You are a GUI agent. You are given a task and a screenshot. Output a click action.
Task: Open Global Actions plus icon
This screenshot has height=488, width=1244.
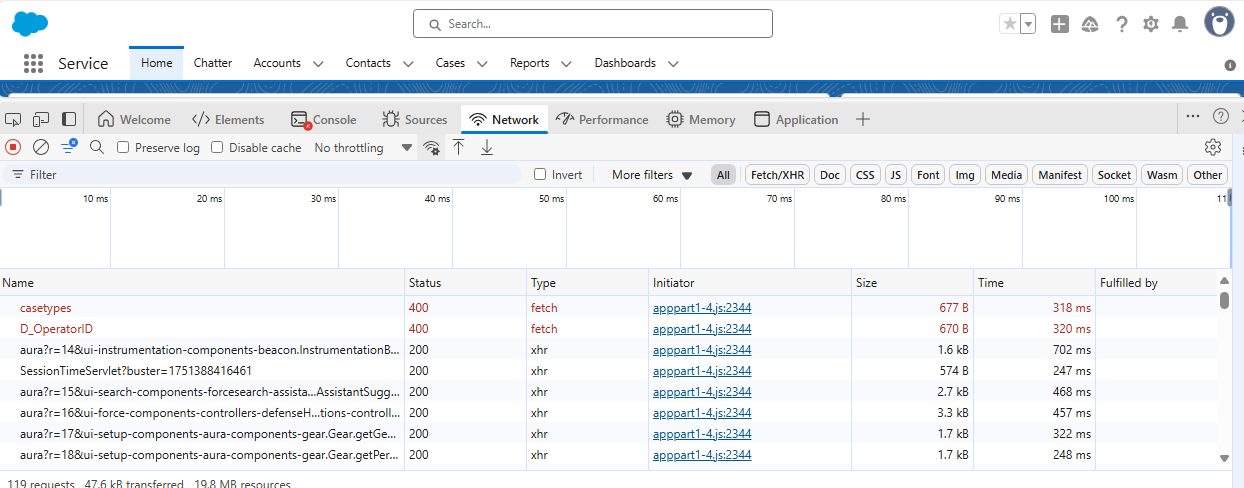coord(1060,23)
